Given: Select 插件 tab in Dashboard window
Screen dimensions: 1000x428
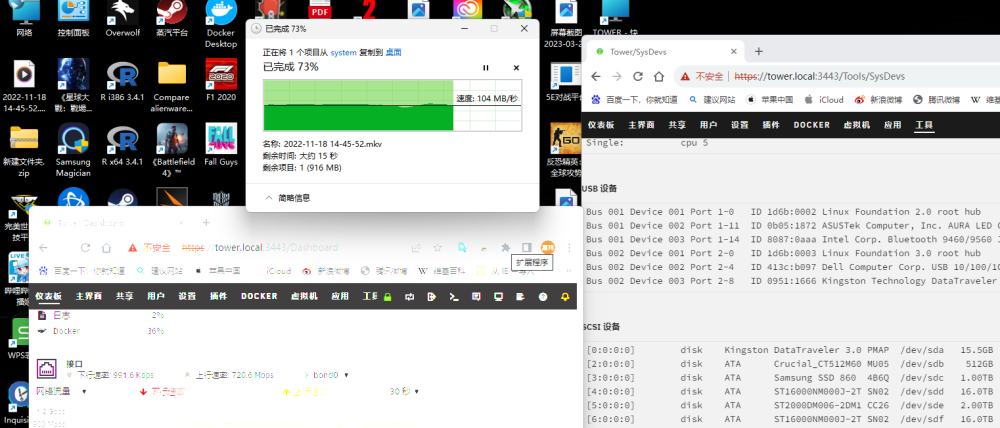Looking at the screenshot, I should point(219,297).
